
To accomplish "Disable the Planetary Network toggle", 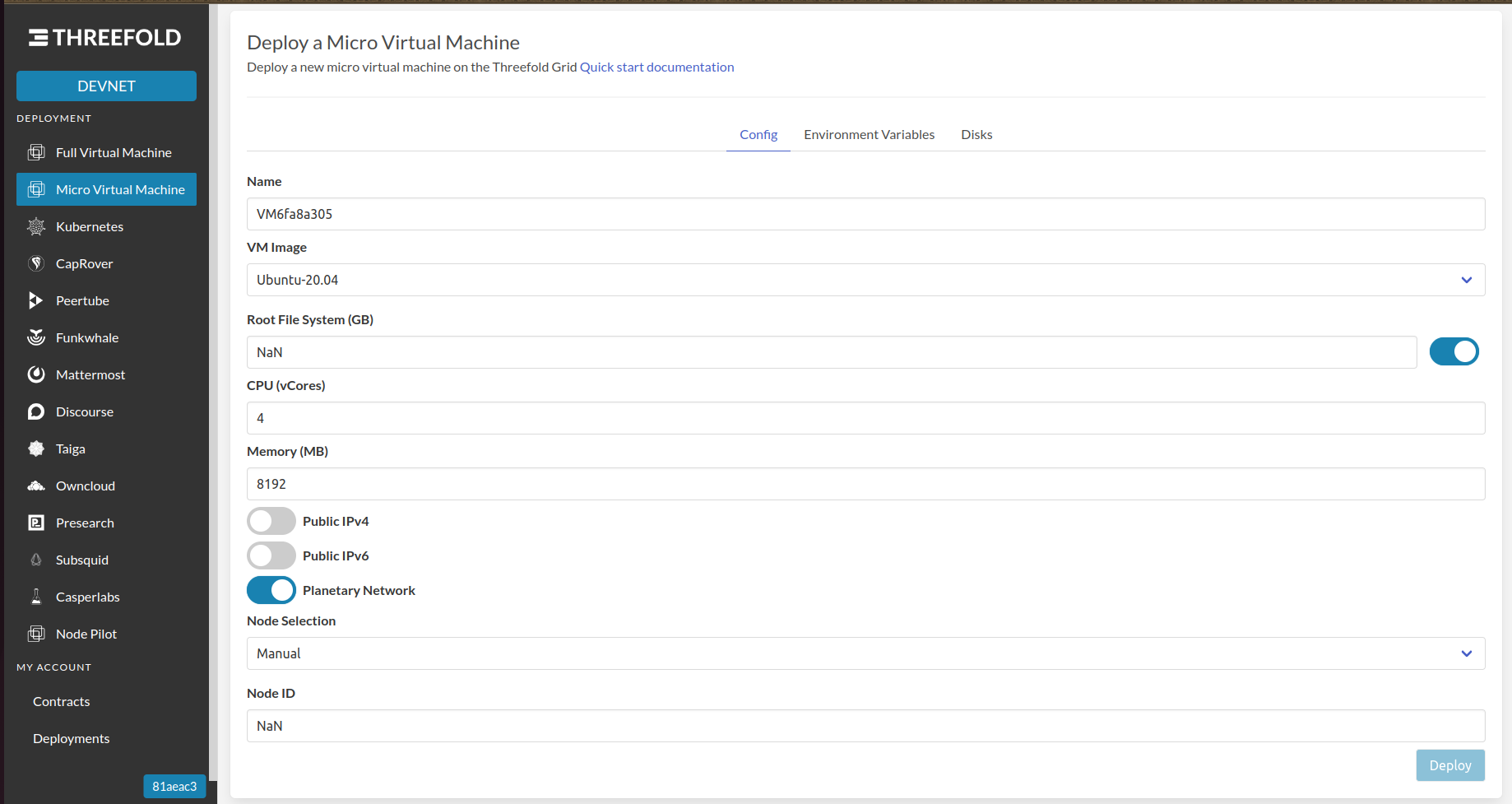I will [271, 590].
